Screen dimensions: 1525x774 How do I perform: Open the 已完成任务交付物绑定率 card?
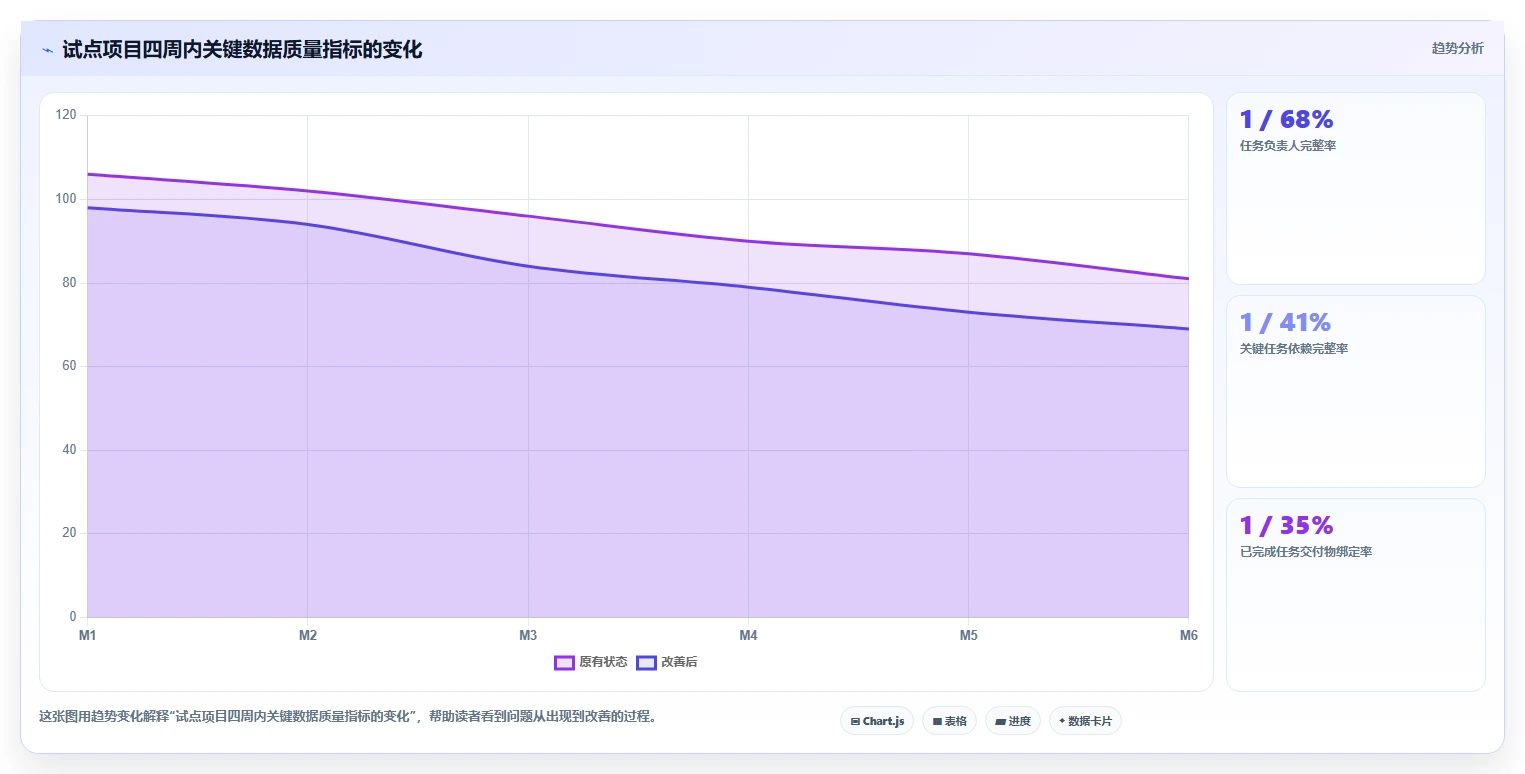tap(1355, 594)
